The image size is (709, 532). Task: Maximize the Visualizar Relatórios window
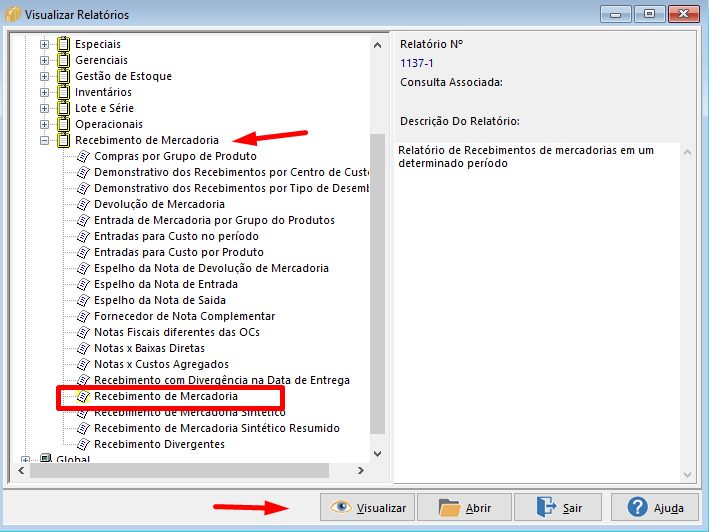[x=649, y=14]
